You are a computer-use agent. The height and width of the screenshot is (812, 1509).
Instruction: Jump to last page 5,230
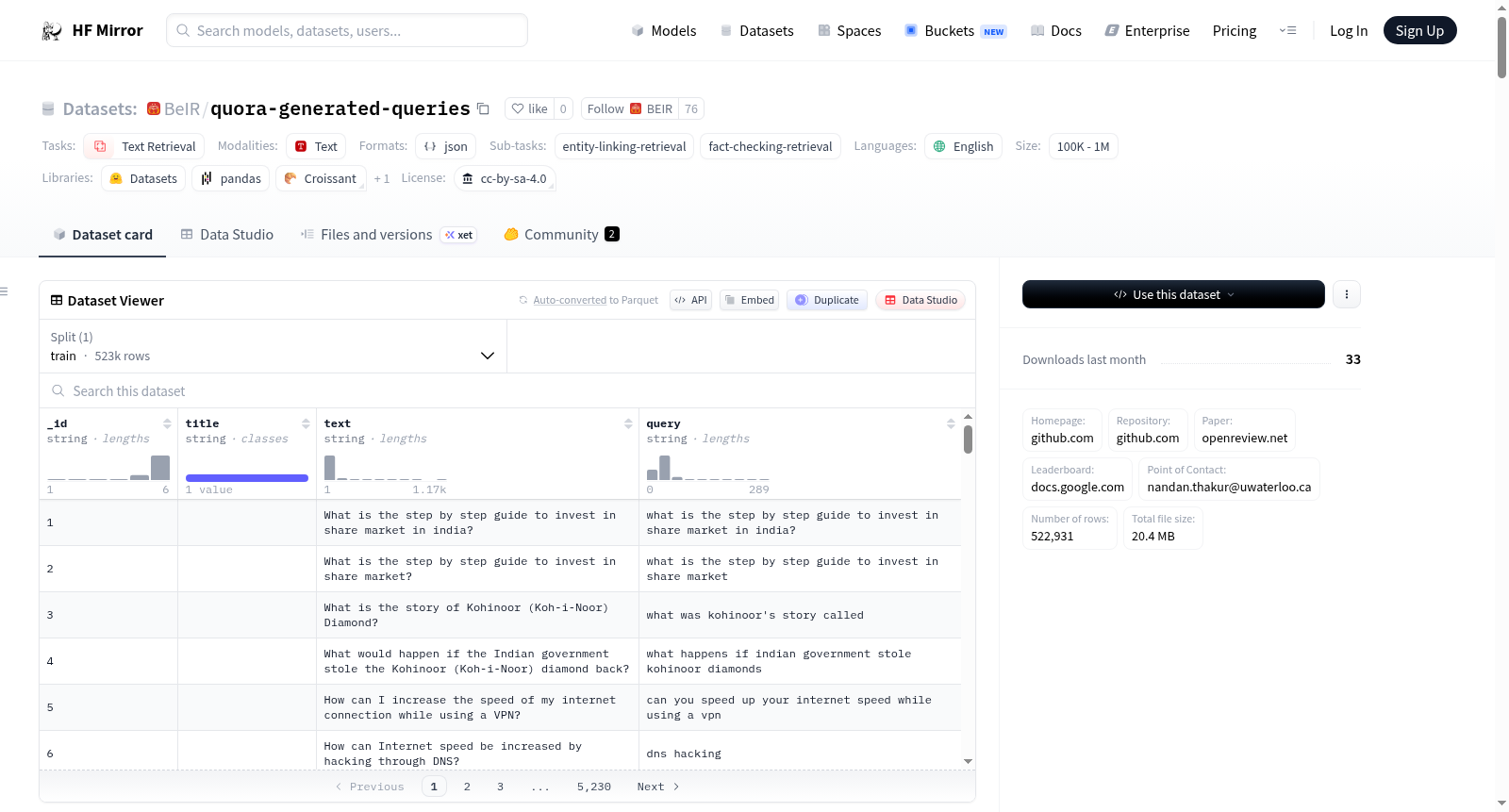(594, 787)
